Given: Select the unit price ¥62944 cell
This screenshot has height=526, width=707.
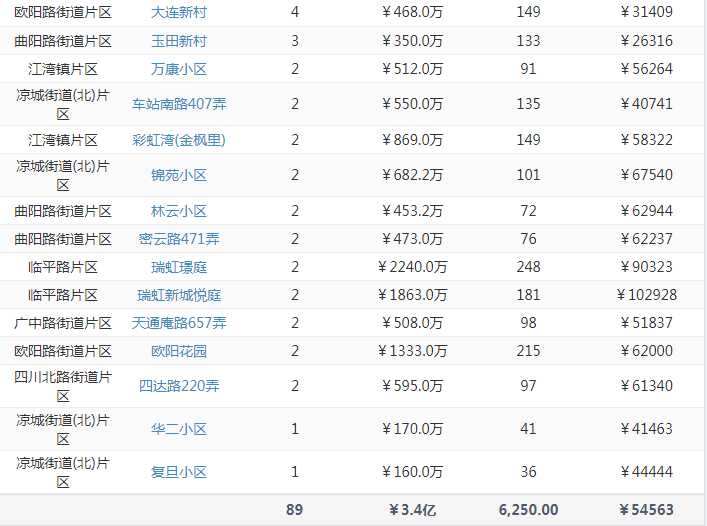Looking at the screenshot, I should [x=647, y=211].
